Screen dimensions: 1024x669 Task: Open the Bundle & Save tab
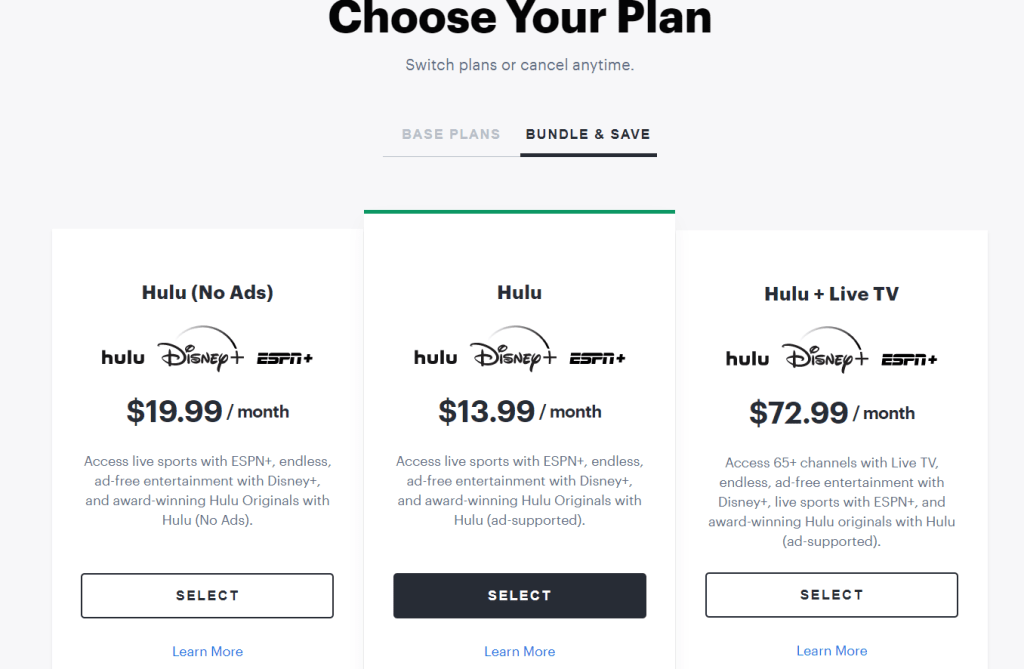(x=588, y=134)
